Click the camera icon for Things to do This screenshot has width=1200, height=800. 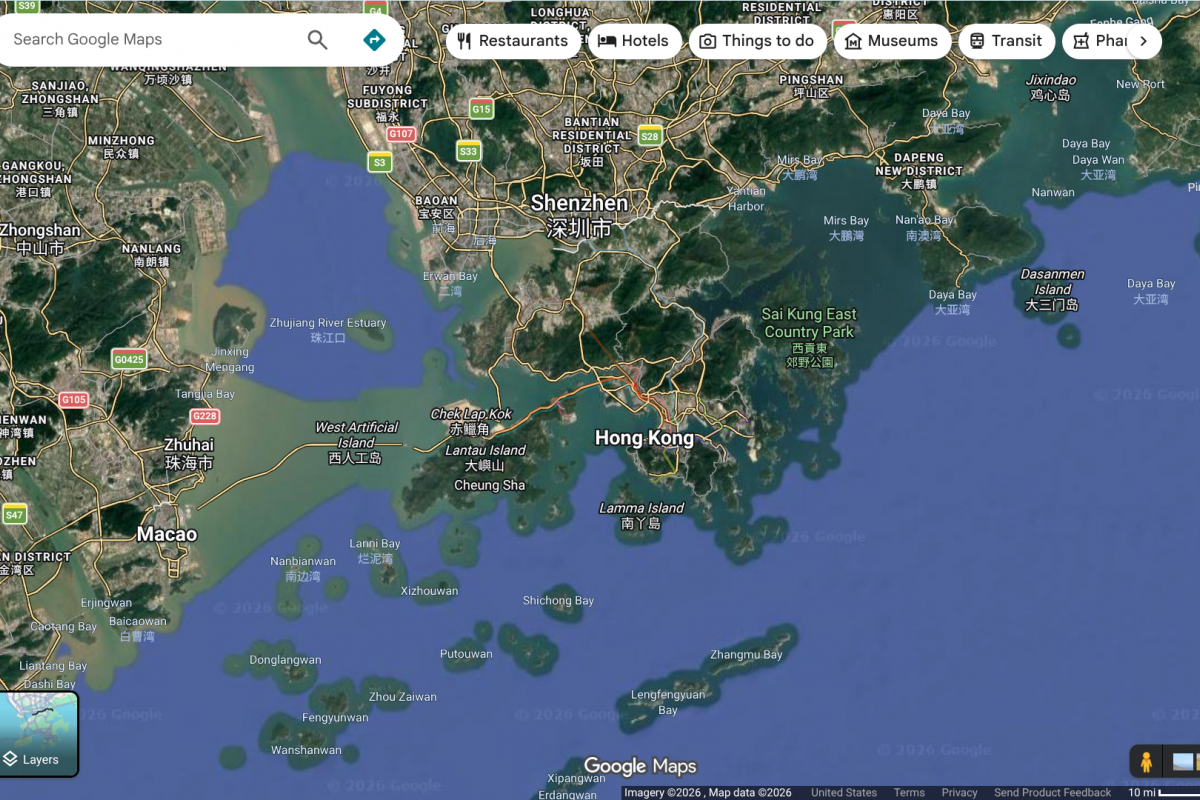click(x=708, y=41)
